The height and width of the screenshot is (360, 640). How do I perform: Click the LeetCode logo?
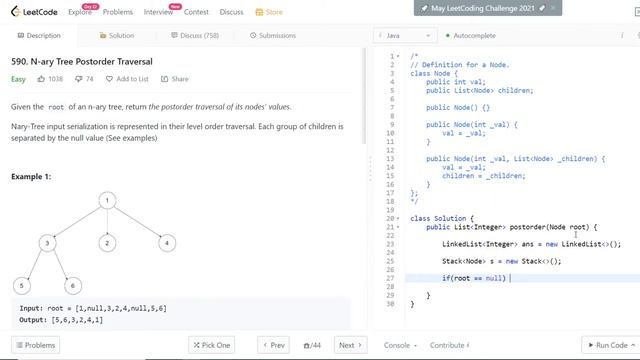(x=34, y=12)
